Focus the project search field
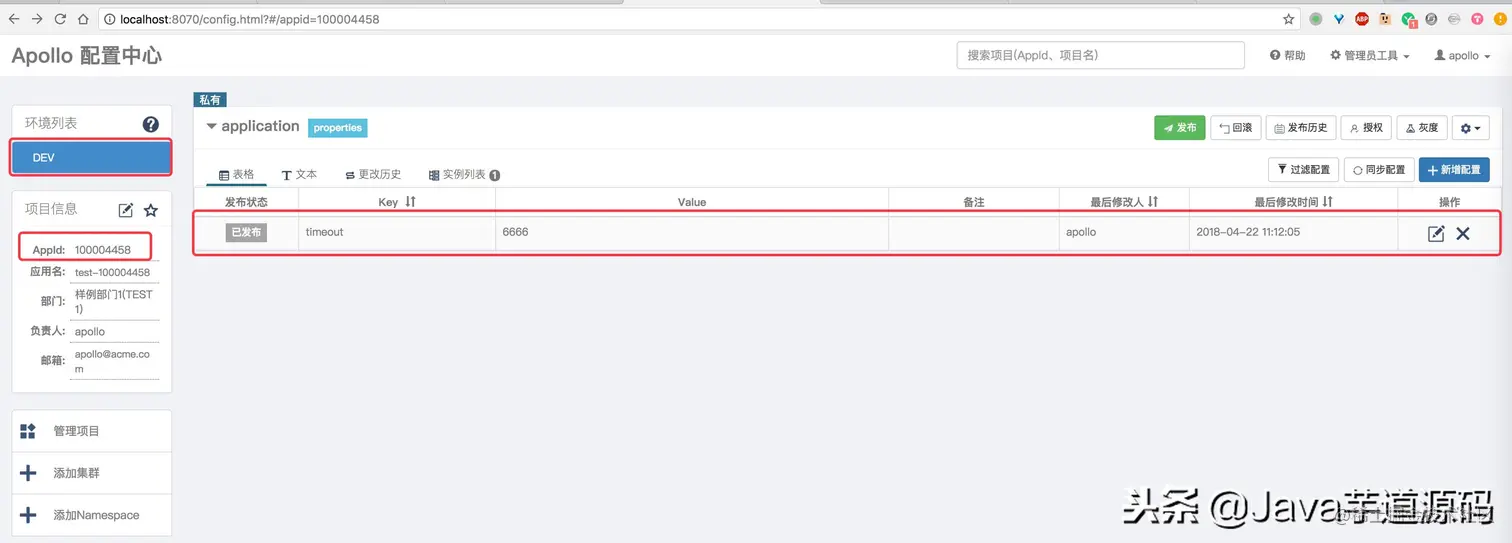The image size is (1512, 543). [x=1100, y=56]
